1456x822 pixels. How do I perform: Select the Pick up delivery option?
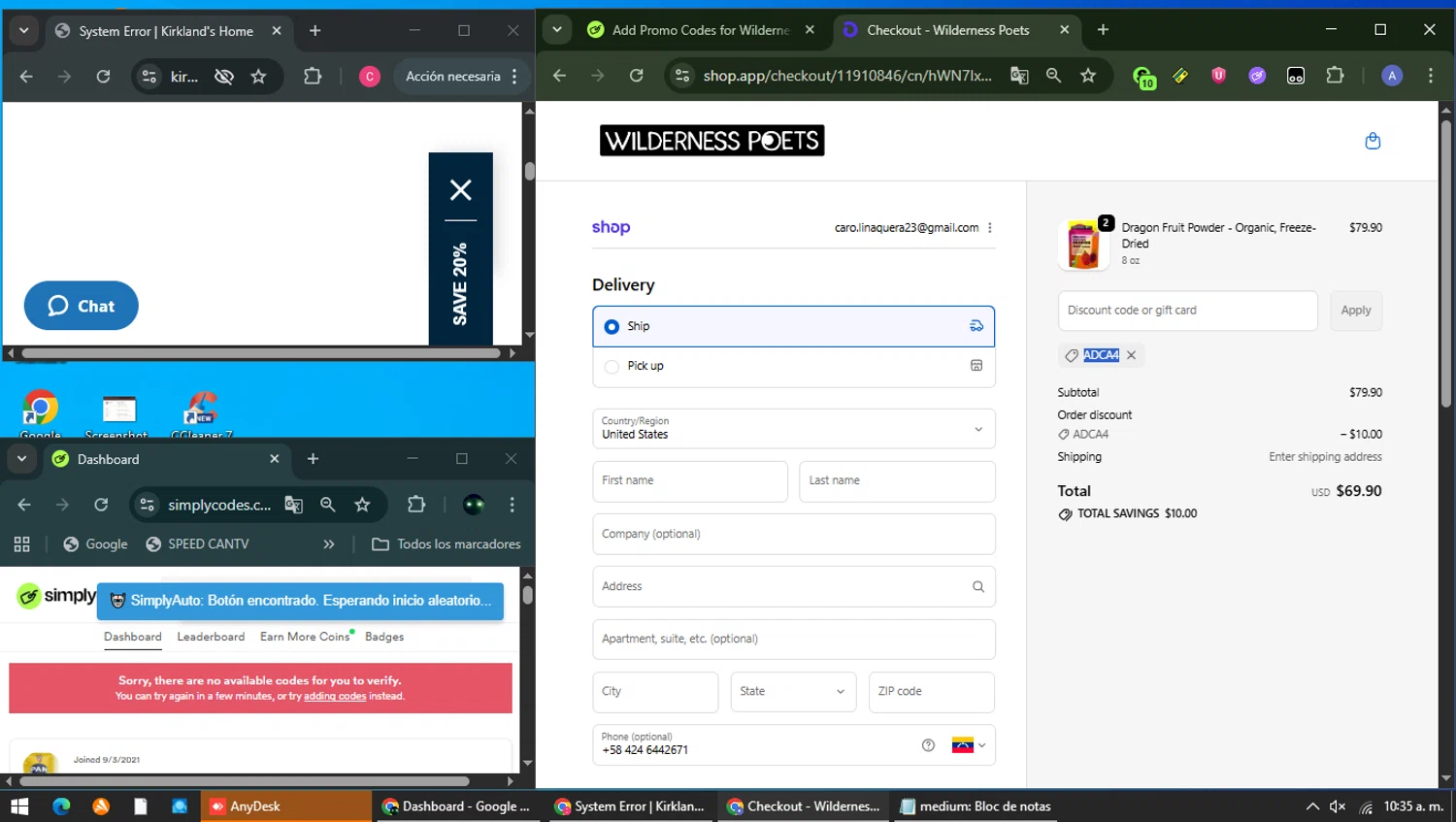(794, 366)
